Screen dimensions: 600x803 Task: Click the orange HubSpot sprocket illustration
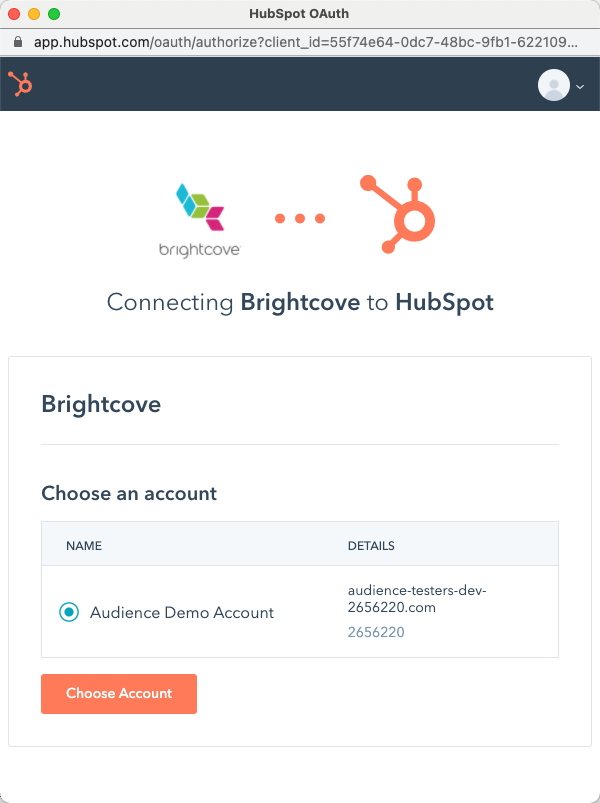pos(396,212)
